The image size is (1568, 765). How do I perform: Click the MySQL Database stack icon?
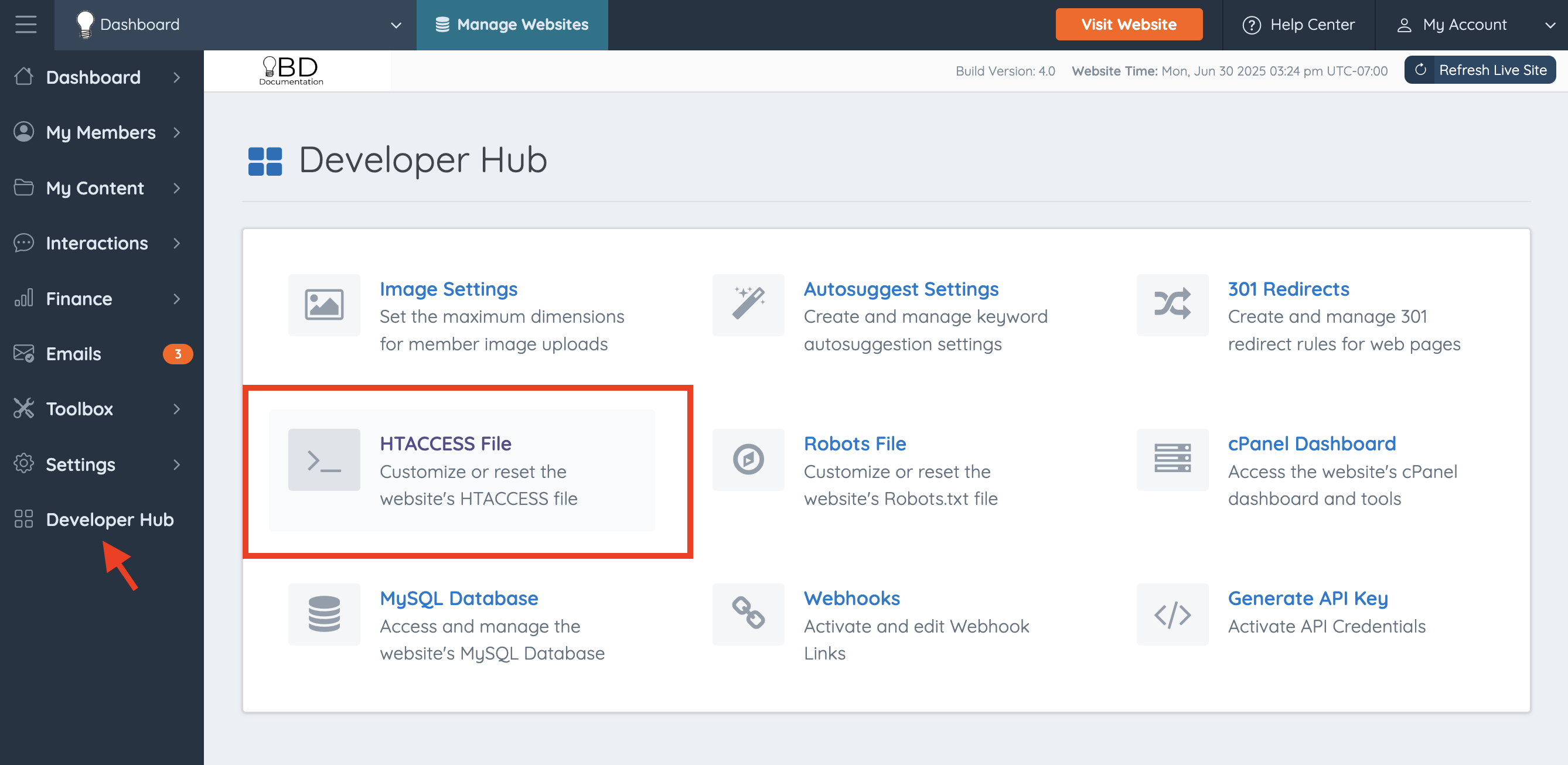click(x=324, y=614)
